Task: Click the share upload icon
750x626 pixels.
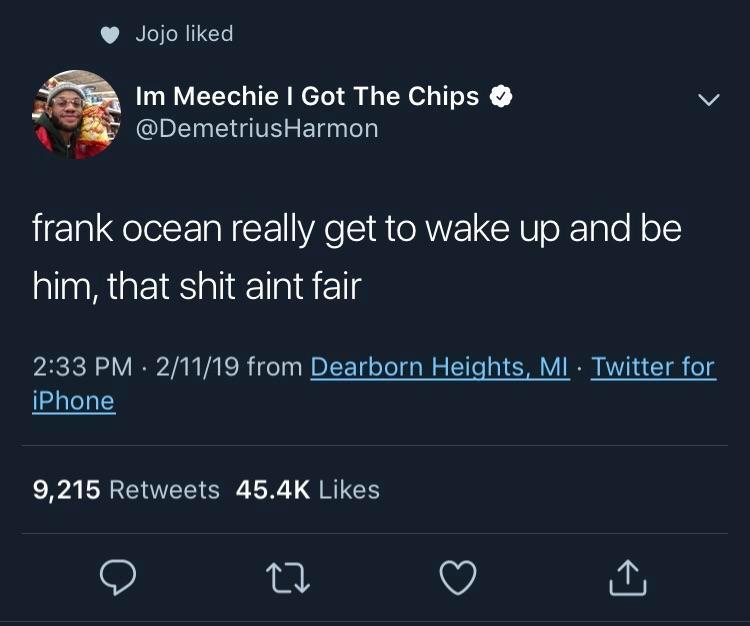Action: point(627,577)
